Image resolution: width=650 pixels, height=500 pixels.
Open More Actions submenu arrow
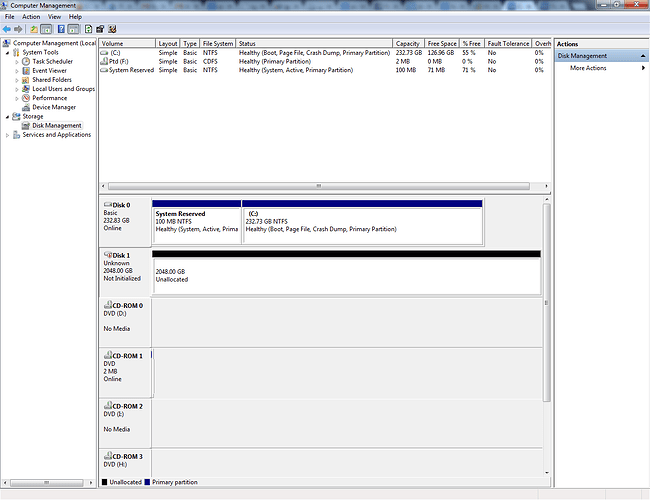point(643,68)
